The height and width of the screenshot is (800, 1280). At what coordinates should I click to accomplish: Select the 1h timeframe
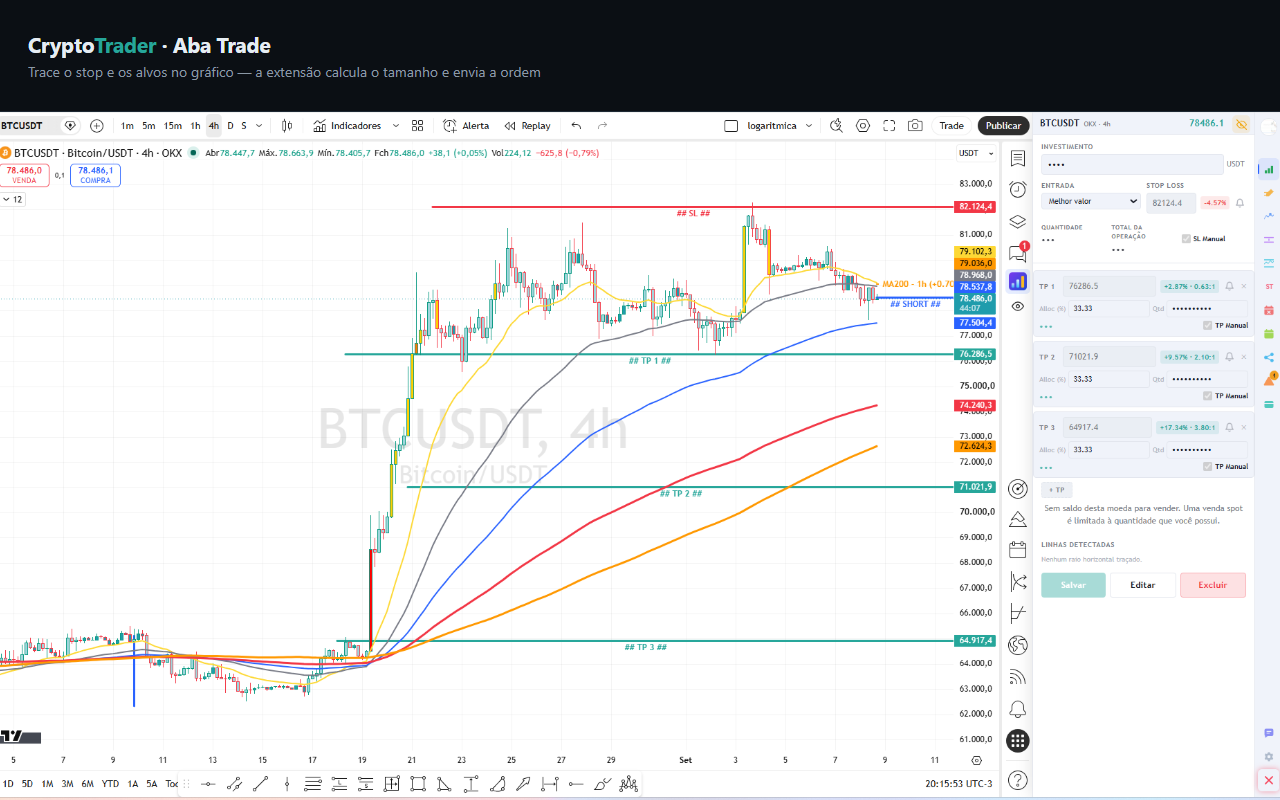tap(196, 126)
